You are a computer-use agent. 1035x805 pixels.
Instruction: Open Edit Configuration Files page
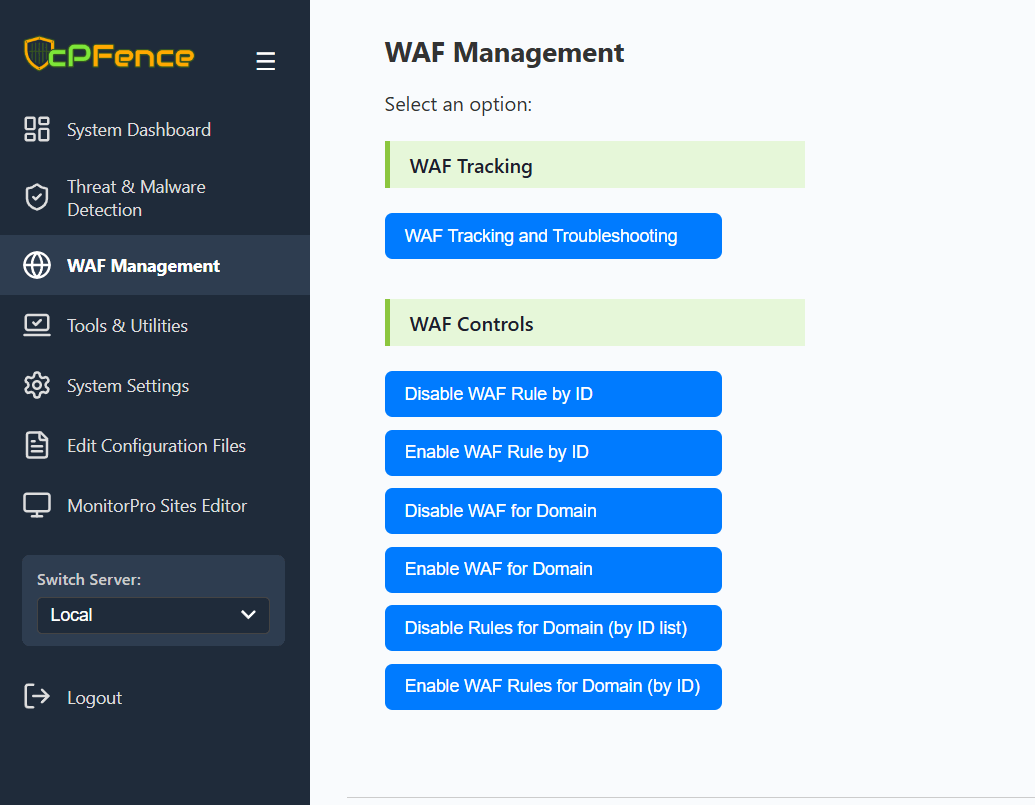point(154,445)
